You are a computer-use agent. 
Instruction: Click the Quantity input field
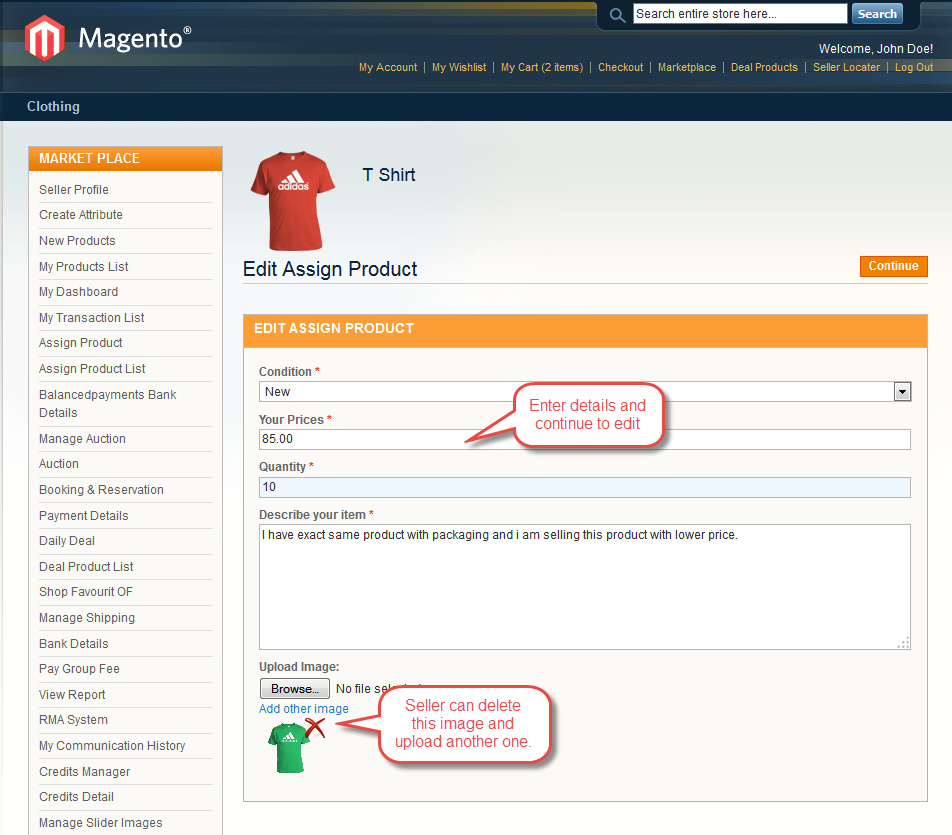point(584,487)
